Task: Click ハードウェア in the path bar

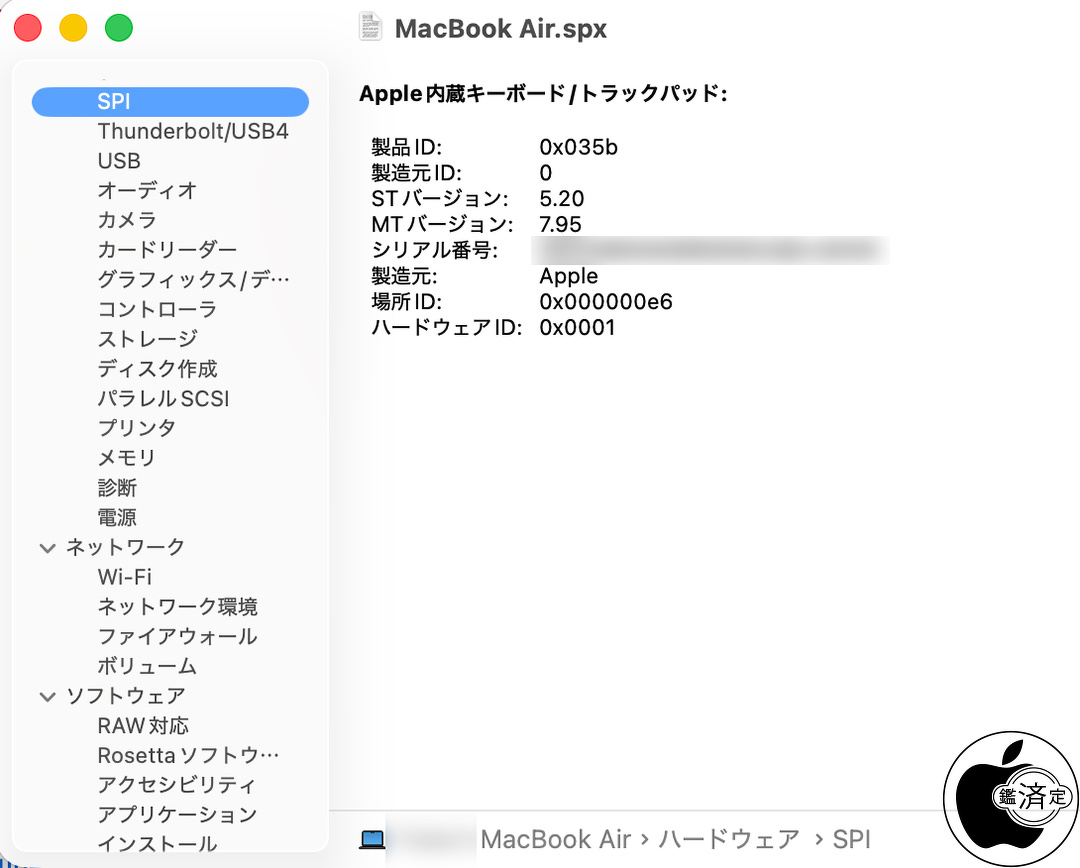Action: [729, 839]
